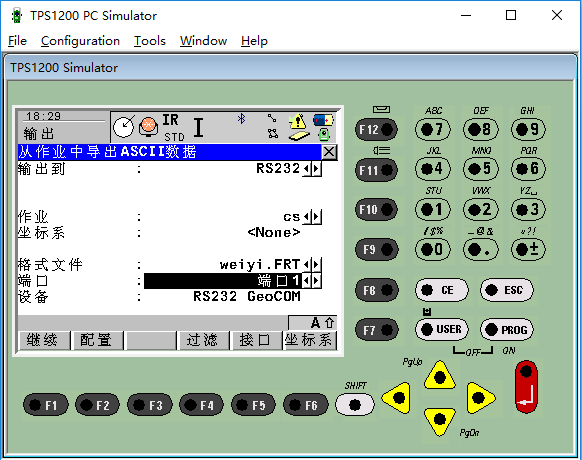This screenshot has height=460, width=582.
Task: Click keypad key 3 YZ
Action: coord(529,209)
